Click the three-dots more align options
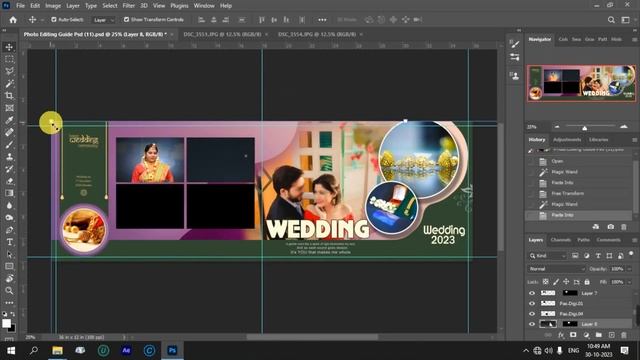640x360 pixels. pos(322,20)
